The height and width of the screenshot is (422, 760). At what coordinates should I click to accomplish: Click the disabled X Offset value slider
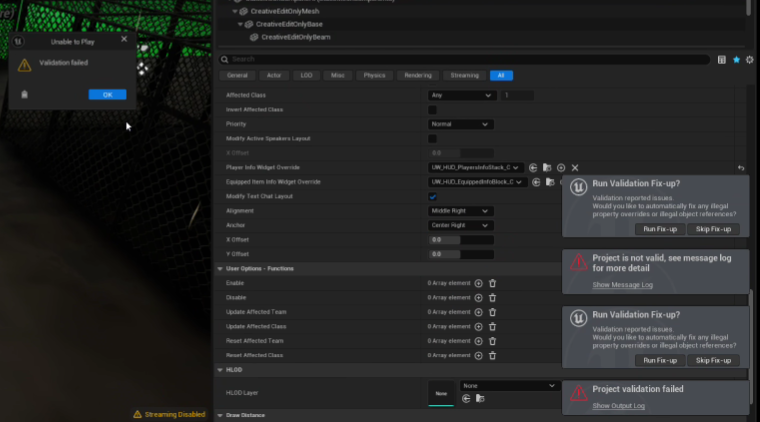[x=460, y=153]
